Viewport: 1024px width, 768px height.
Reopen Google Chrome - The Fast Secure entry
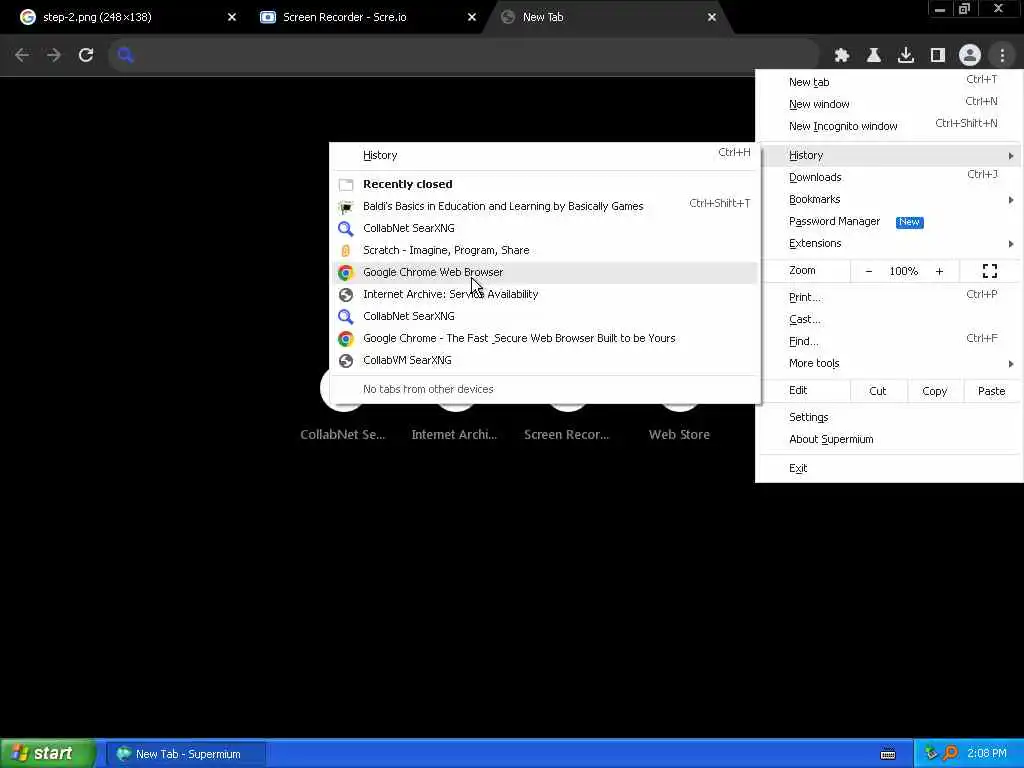pyautogui.click(x=545, y=338)
